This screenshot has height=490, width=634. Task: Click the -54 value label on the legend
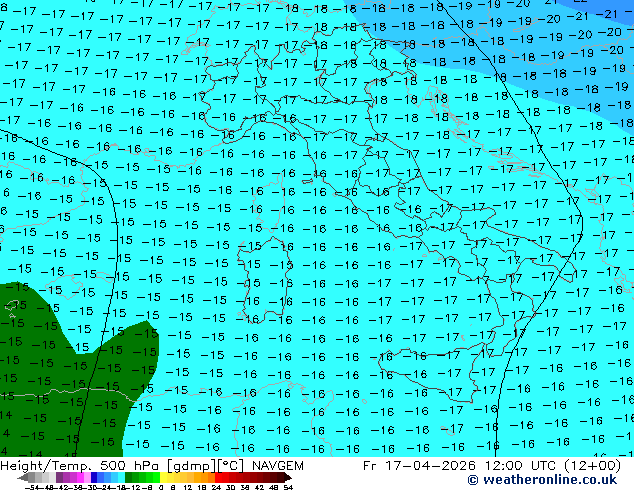click(x=32, y=488)
